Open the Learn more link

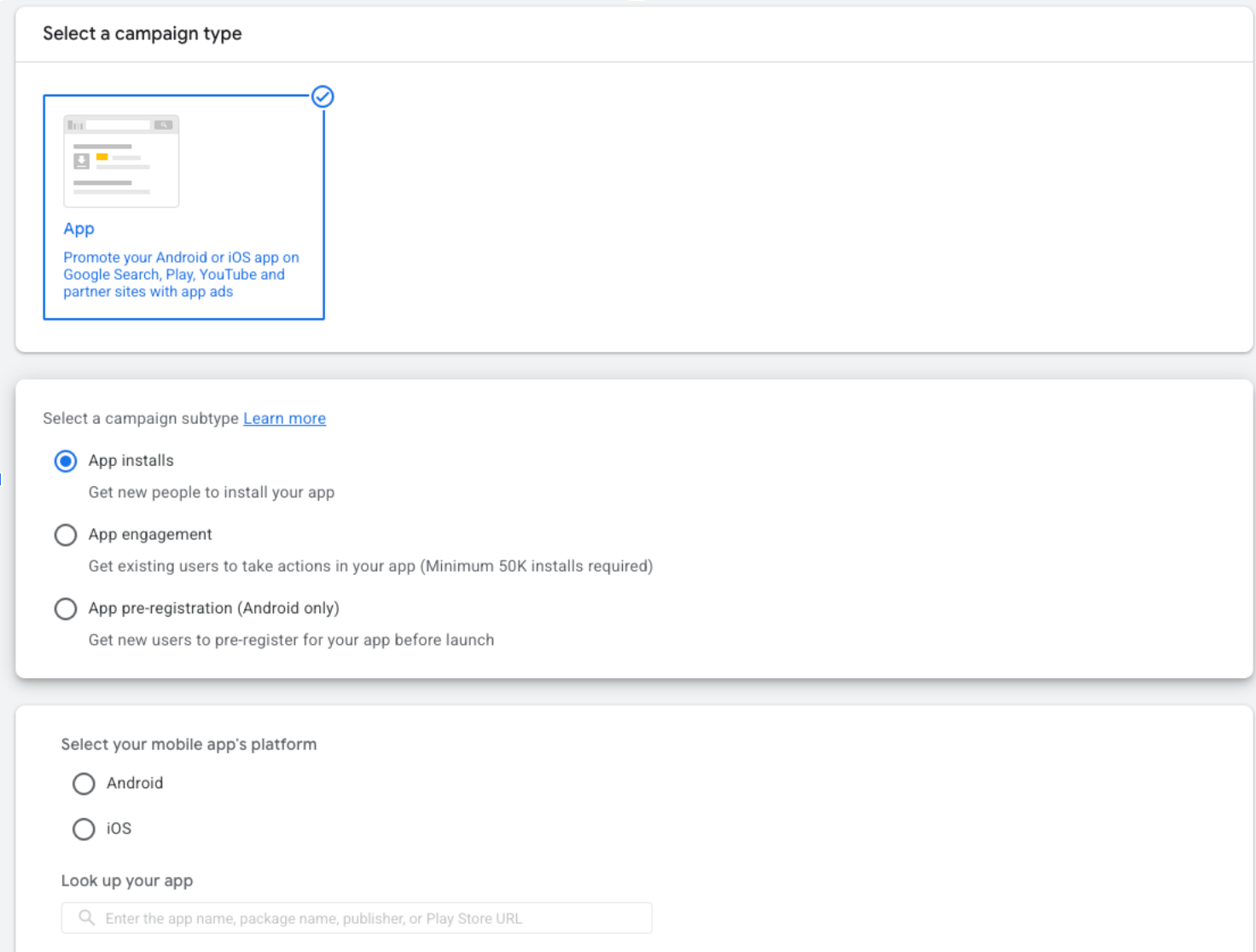pos(284,418)
